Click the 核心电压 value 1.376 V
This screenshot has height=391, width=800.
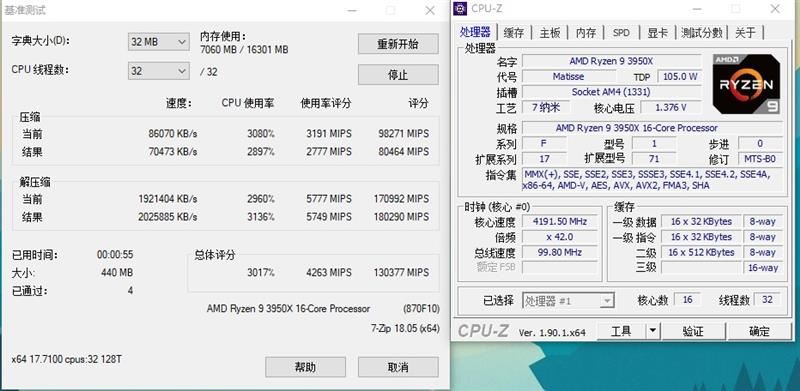tap(670, 108)
